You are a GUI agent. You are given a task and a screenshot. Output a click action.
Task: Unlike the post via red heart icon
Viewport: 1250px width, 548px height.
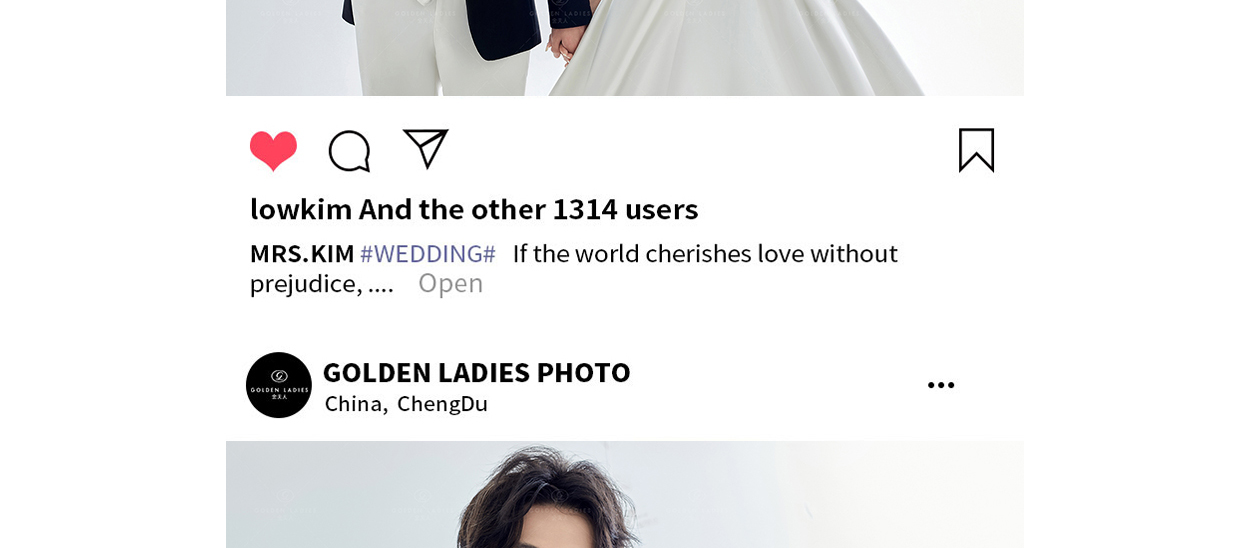point(273,151)
